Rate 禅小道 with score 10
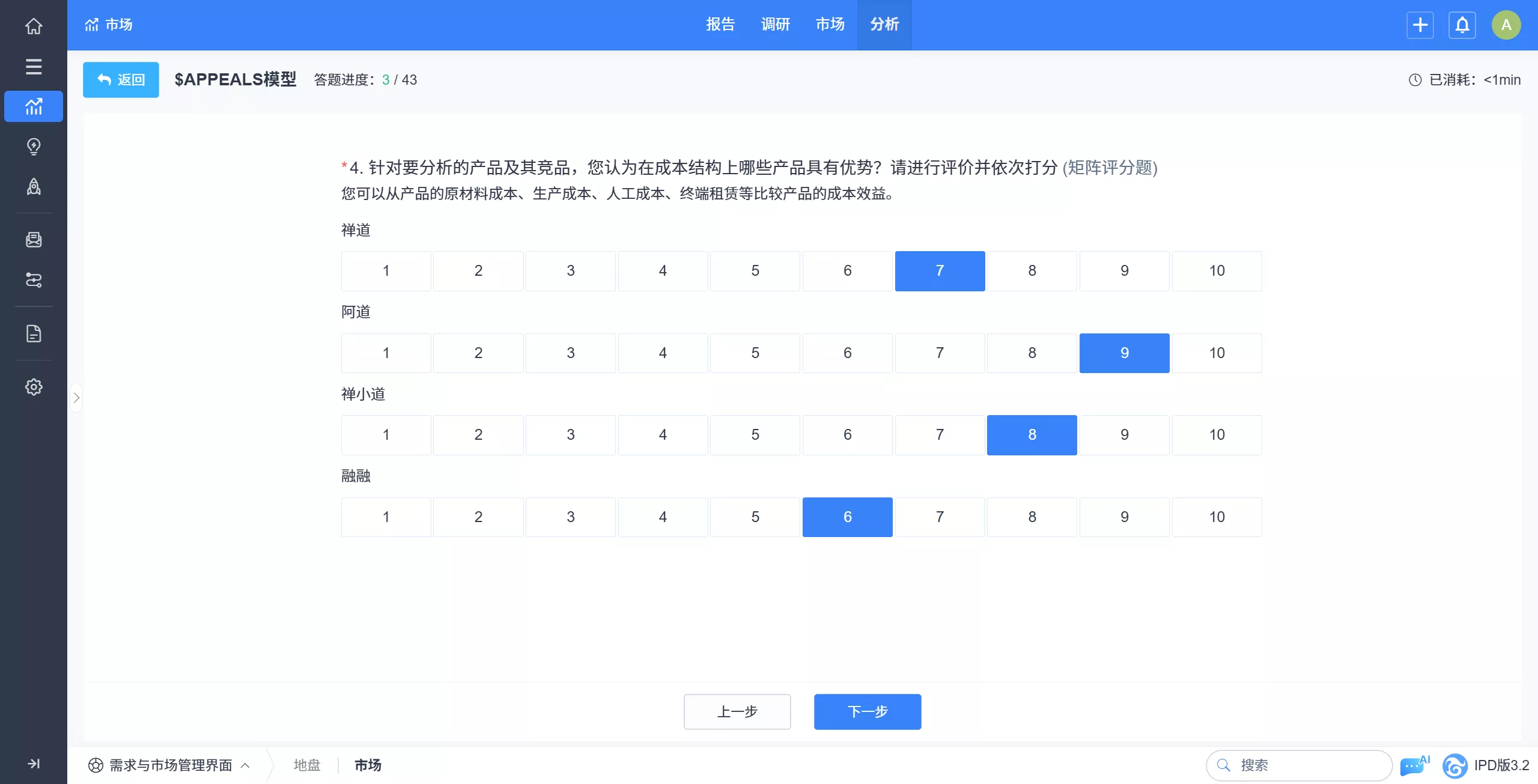The width and height of the screenshot is (1538, 784). [x=1217, y=435]
